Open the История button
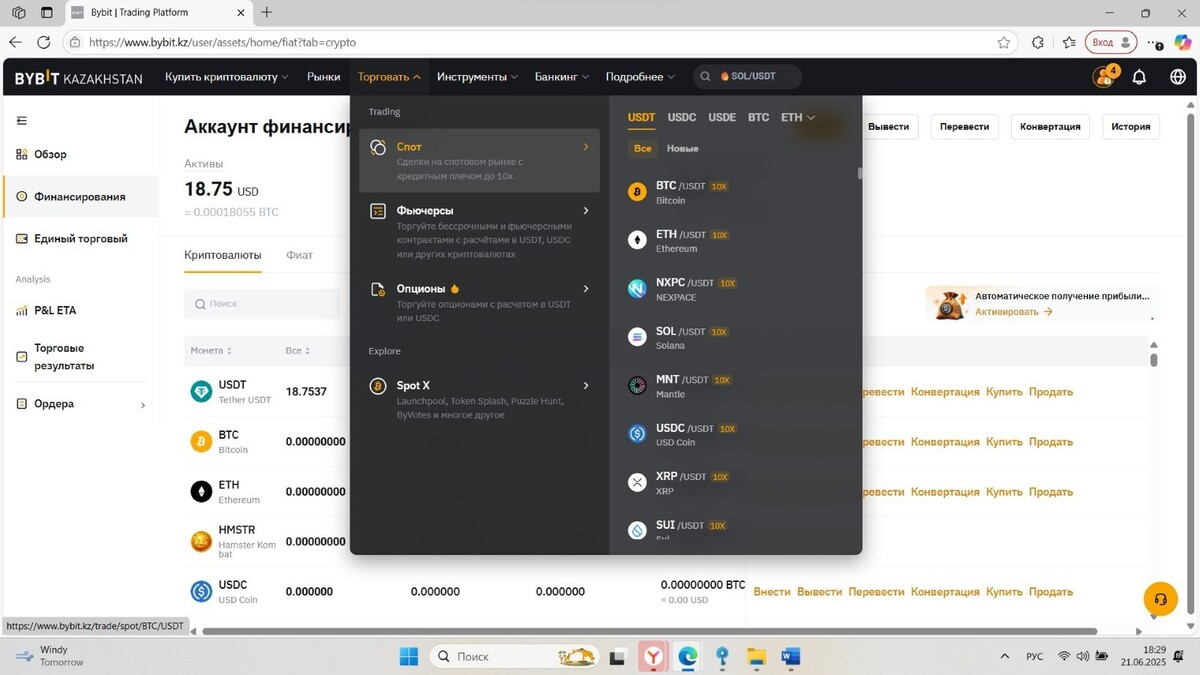 1132,126
